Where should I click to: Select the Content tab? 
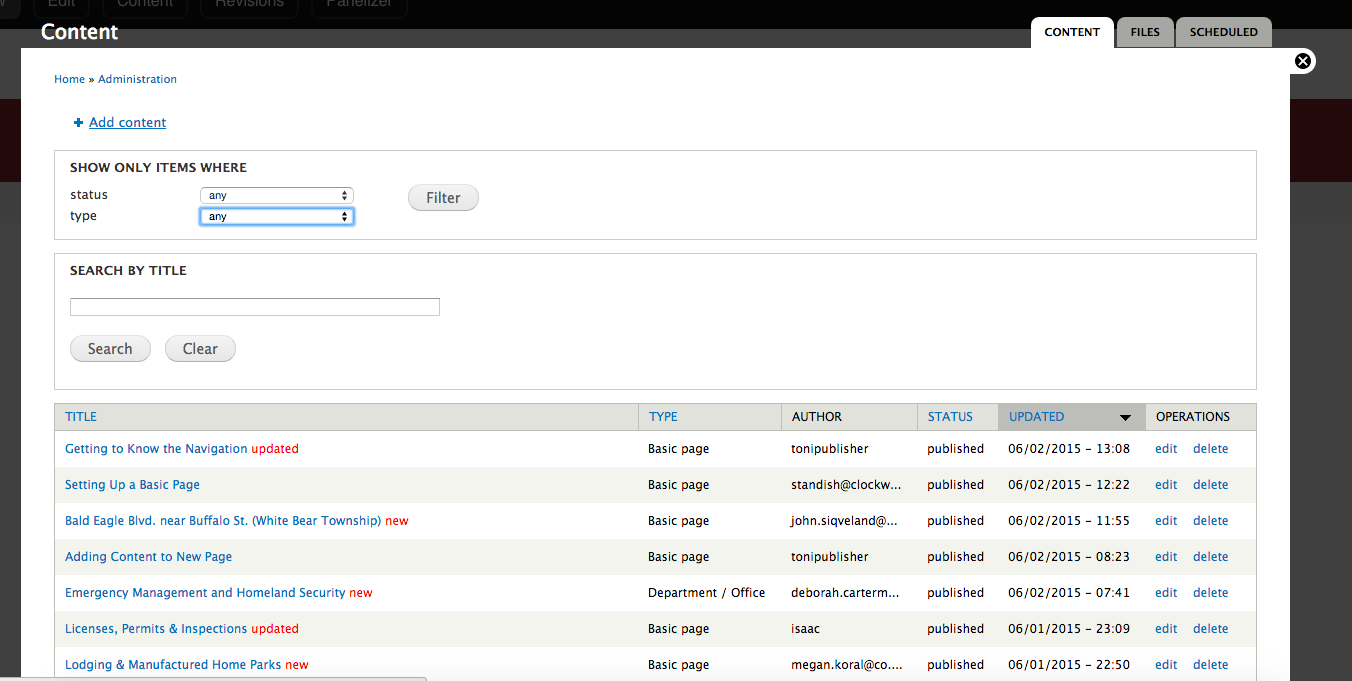click(x=1072, y=32)
